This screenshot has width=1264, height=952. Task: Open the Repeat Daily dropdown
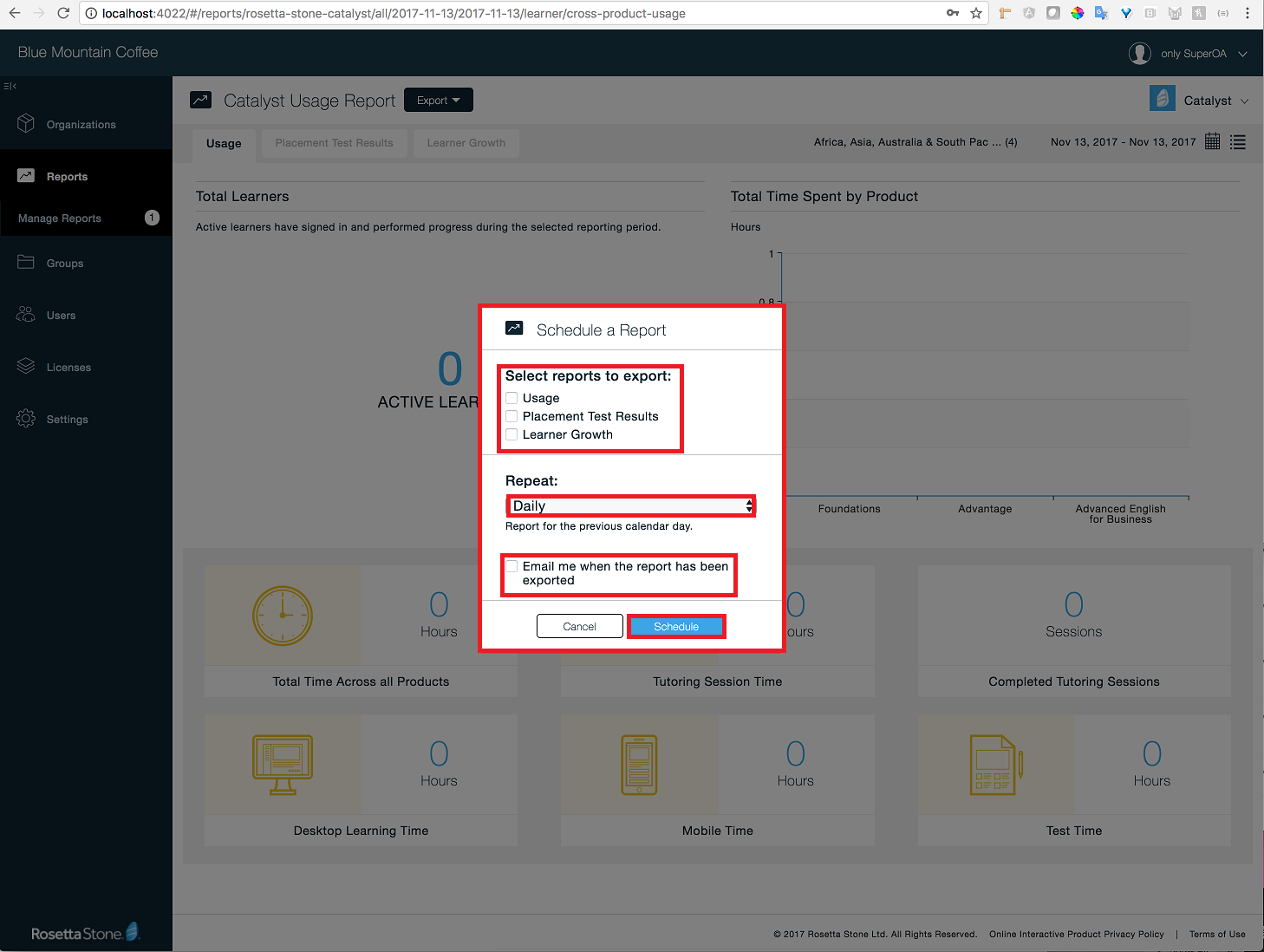click(630, 505)
